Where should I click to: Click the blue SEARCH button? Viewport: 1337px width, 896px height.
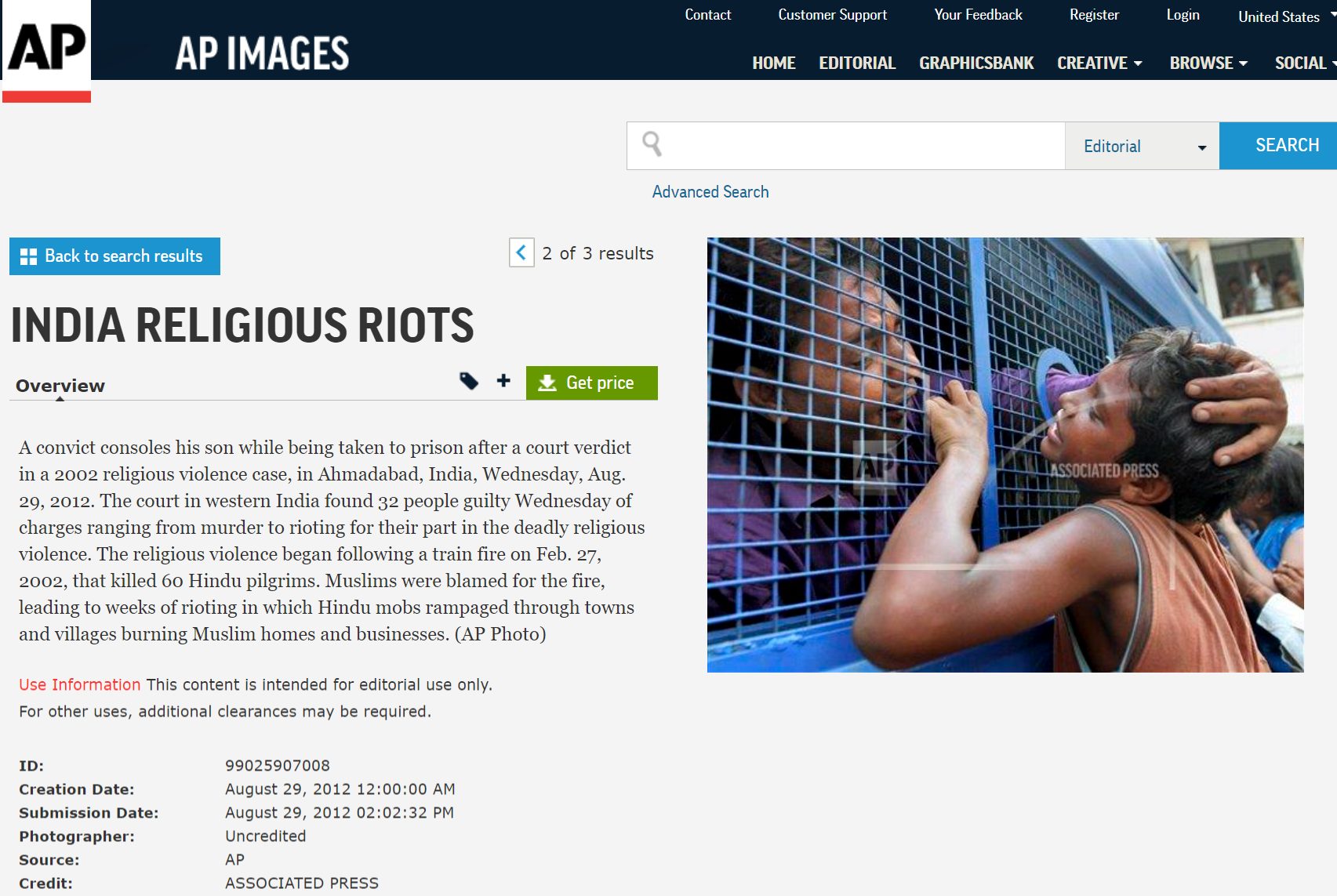pos(1278,146)
